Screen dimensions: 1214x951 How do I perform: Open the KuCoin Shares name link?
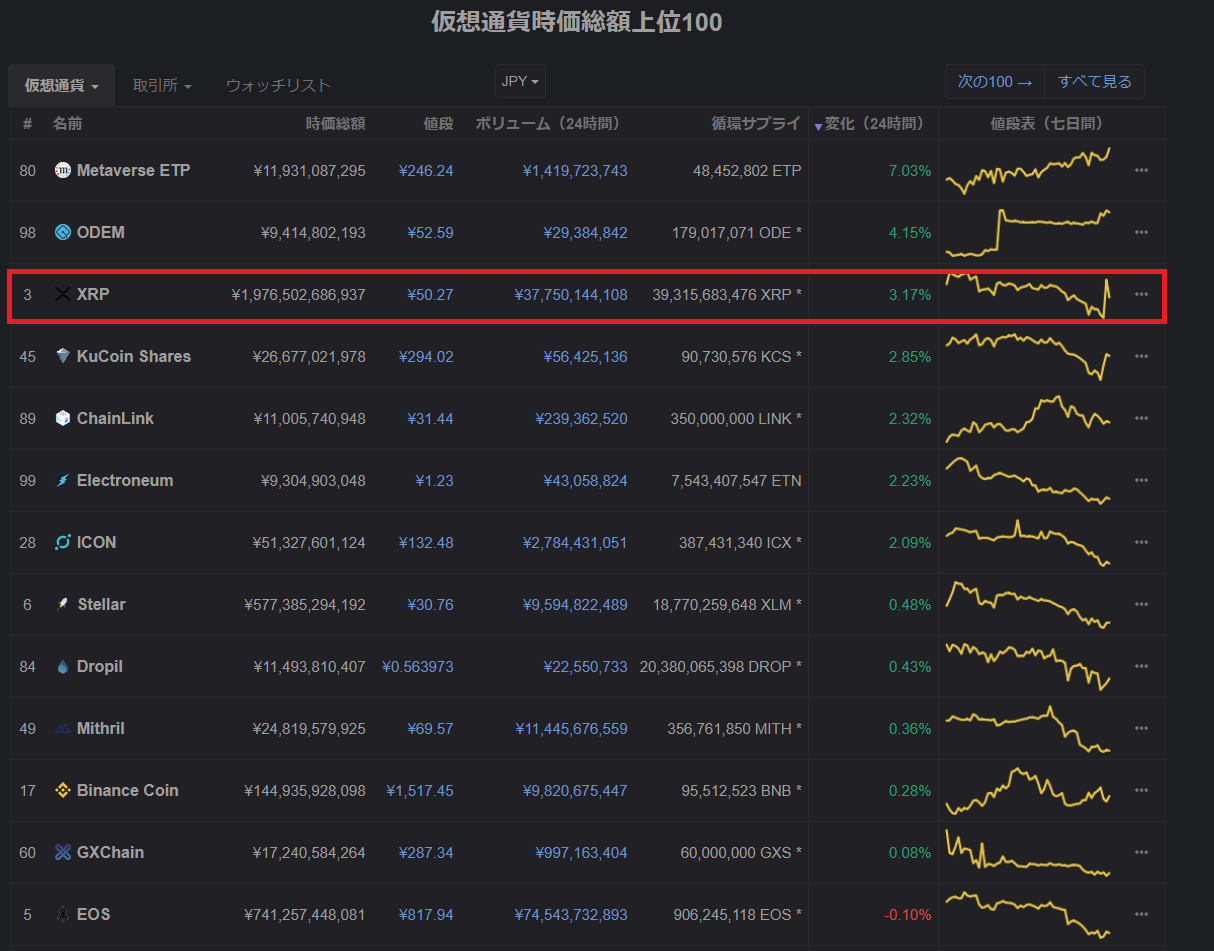[x=134, y=357]
